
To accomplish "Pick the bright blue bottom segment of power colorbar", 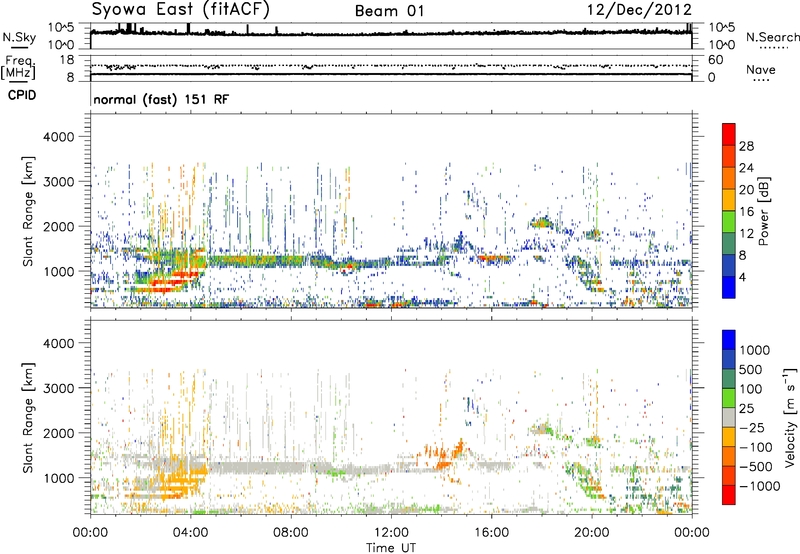I will click(729, 288).
